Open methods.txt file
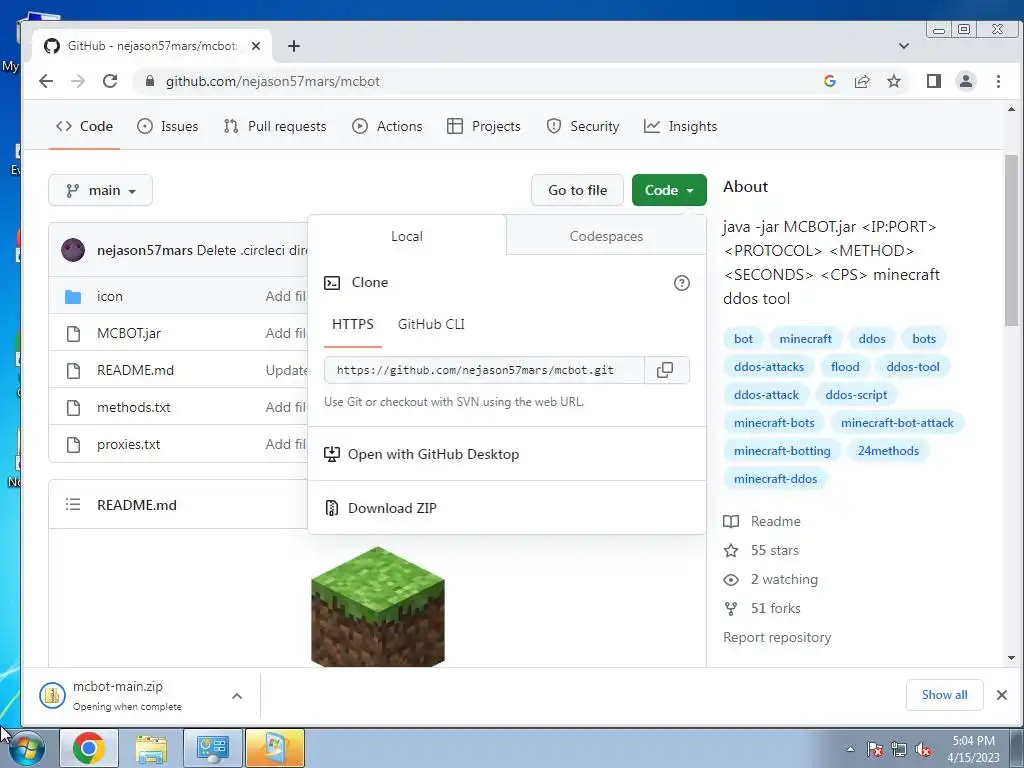 (133, 407)
